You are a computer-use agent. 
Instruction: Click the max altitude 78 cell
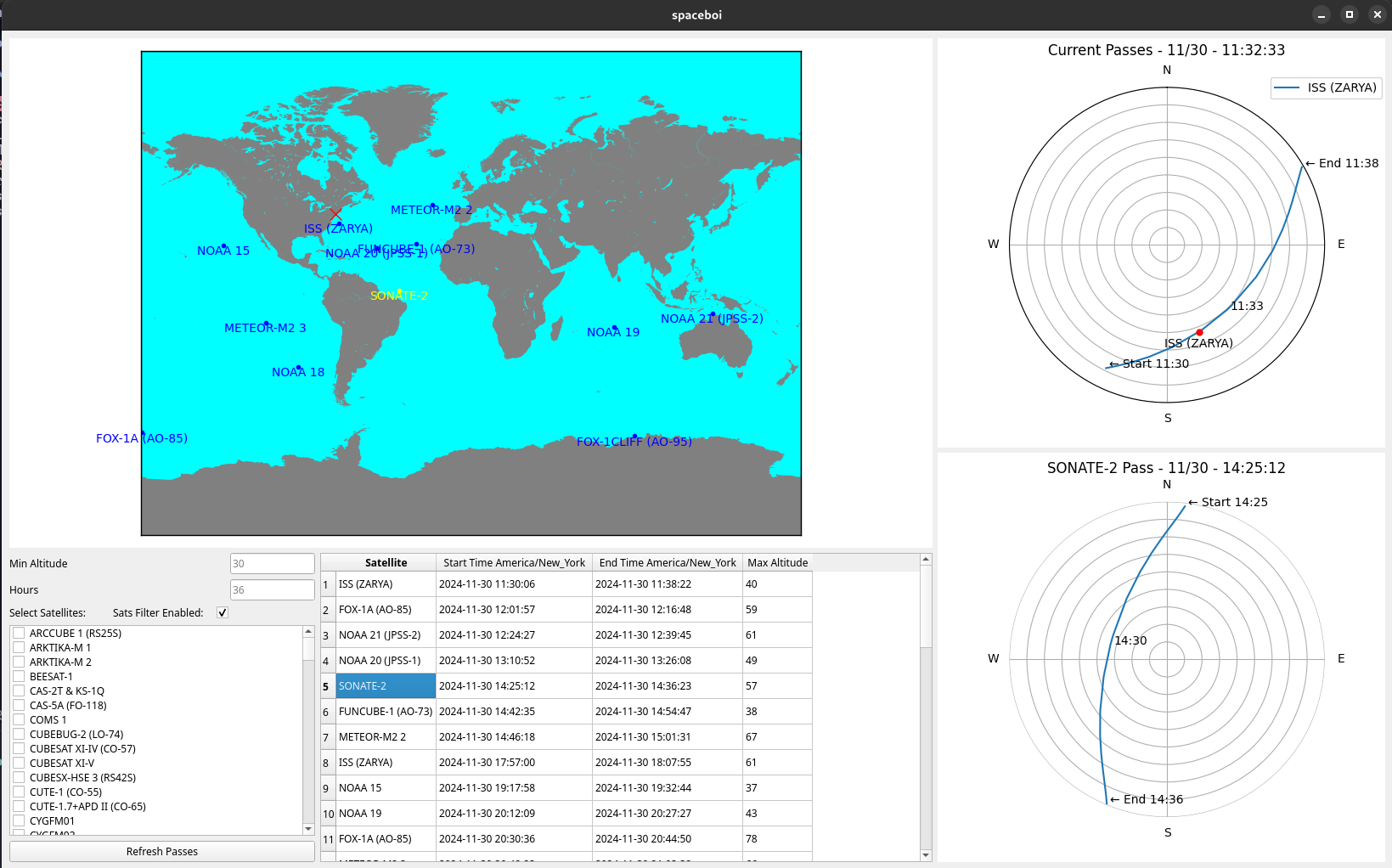click(777, 839)
